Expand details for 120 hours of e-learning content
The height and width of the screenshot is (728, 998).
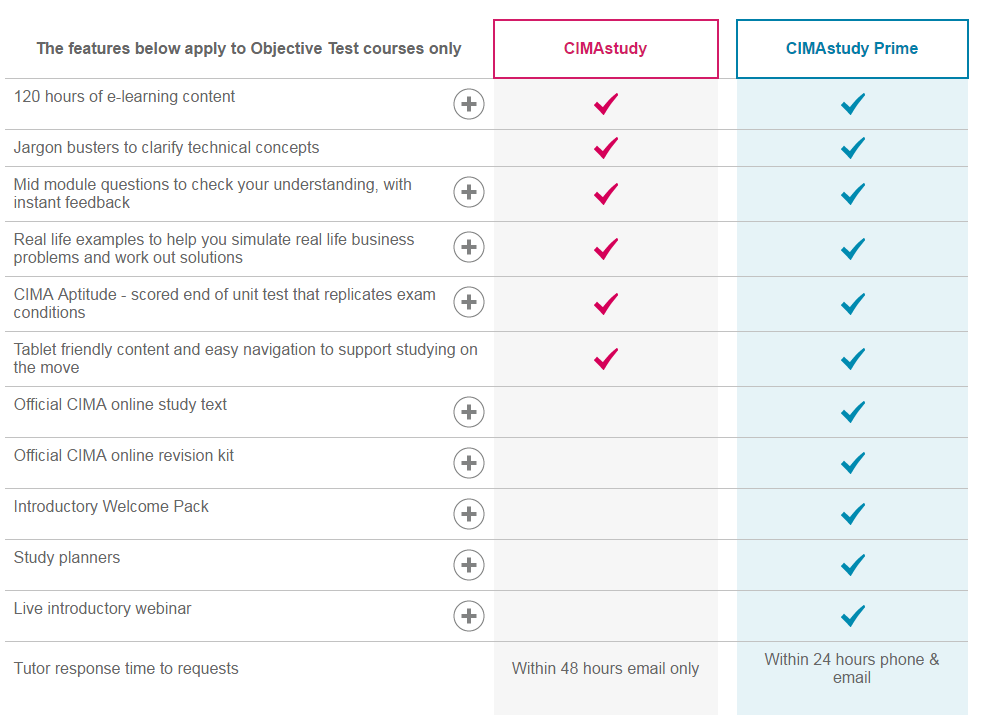468,103
